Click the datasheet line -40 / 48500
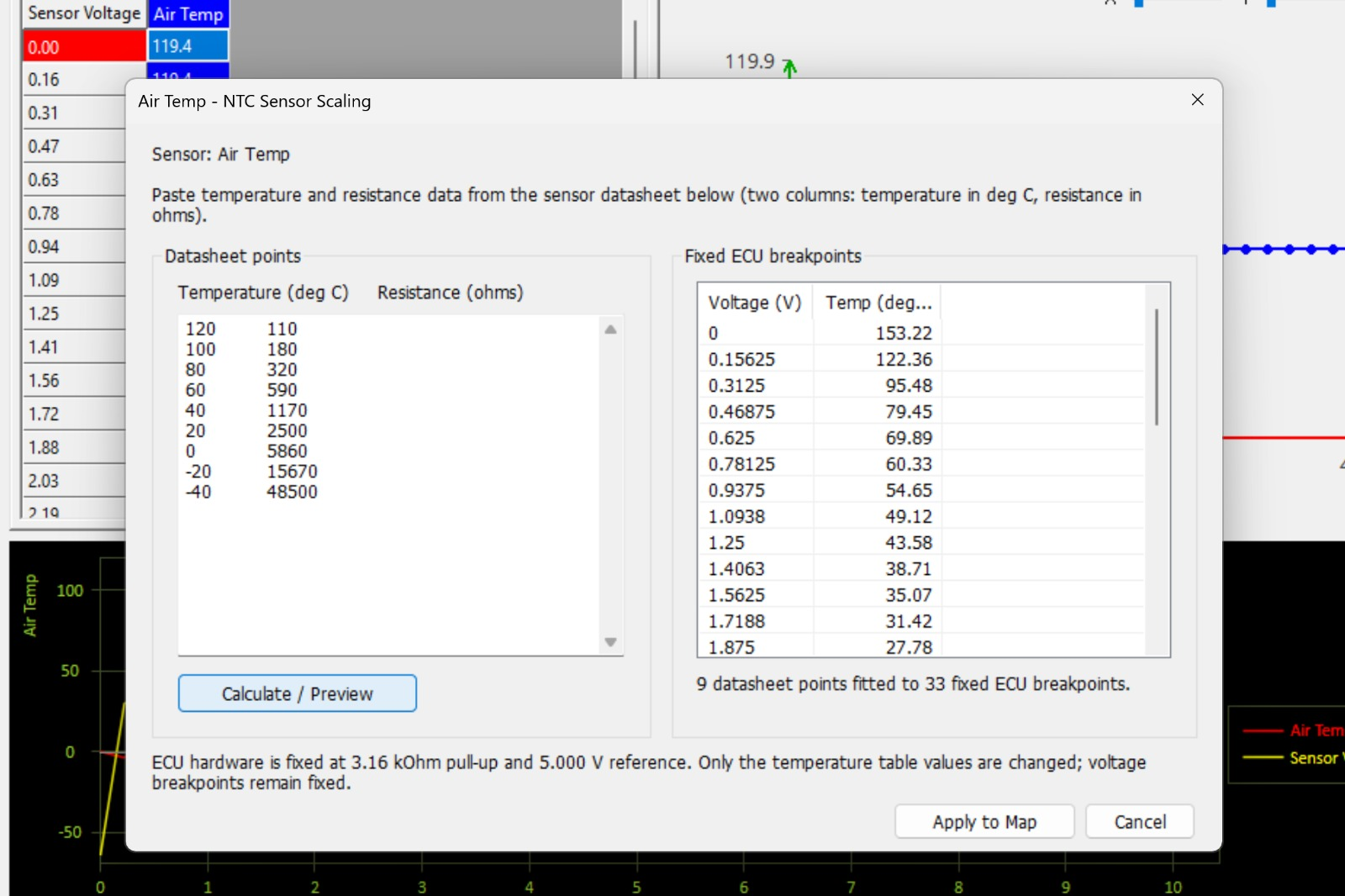The image size is (1345, 896). click(x=251, y=492)
